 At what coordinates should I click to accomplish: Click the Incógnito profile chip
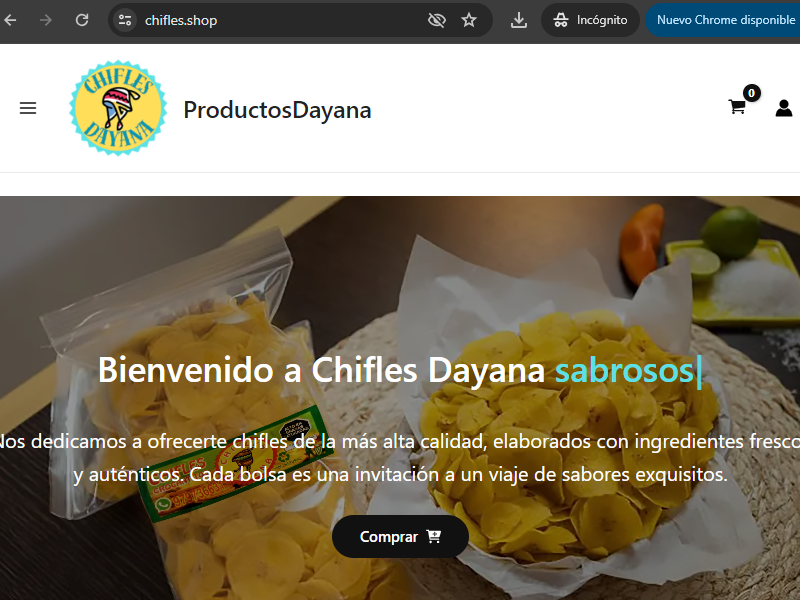590,20
